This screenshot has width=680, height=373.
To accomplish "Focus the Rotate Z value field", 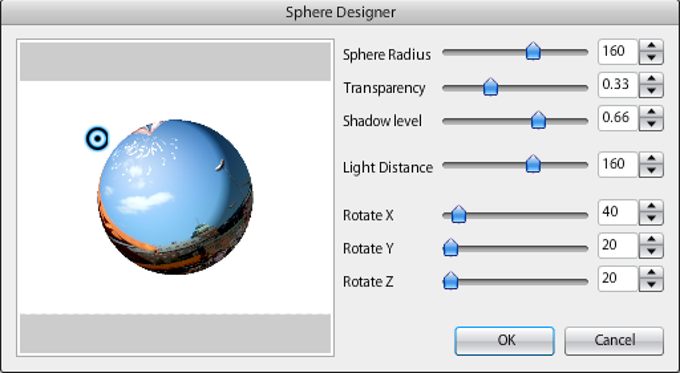I will coord(618,278).
